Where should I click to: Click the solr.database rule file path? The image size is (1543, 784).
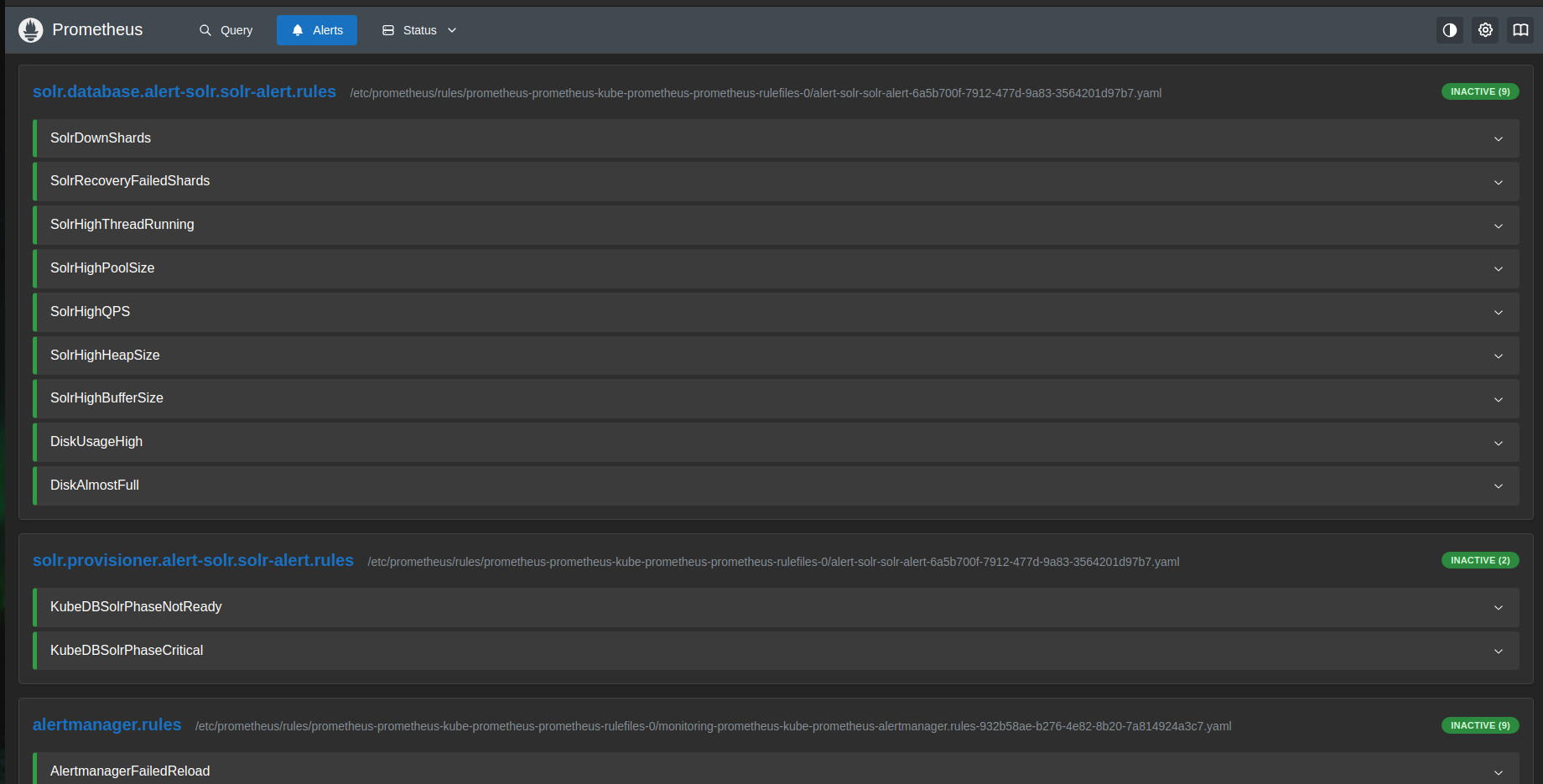tap(756, 93)
